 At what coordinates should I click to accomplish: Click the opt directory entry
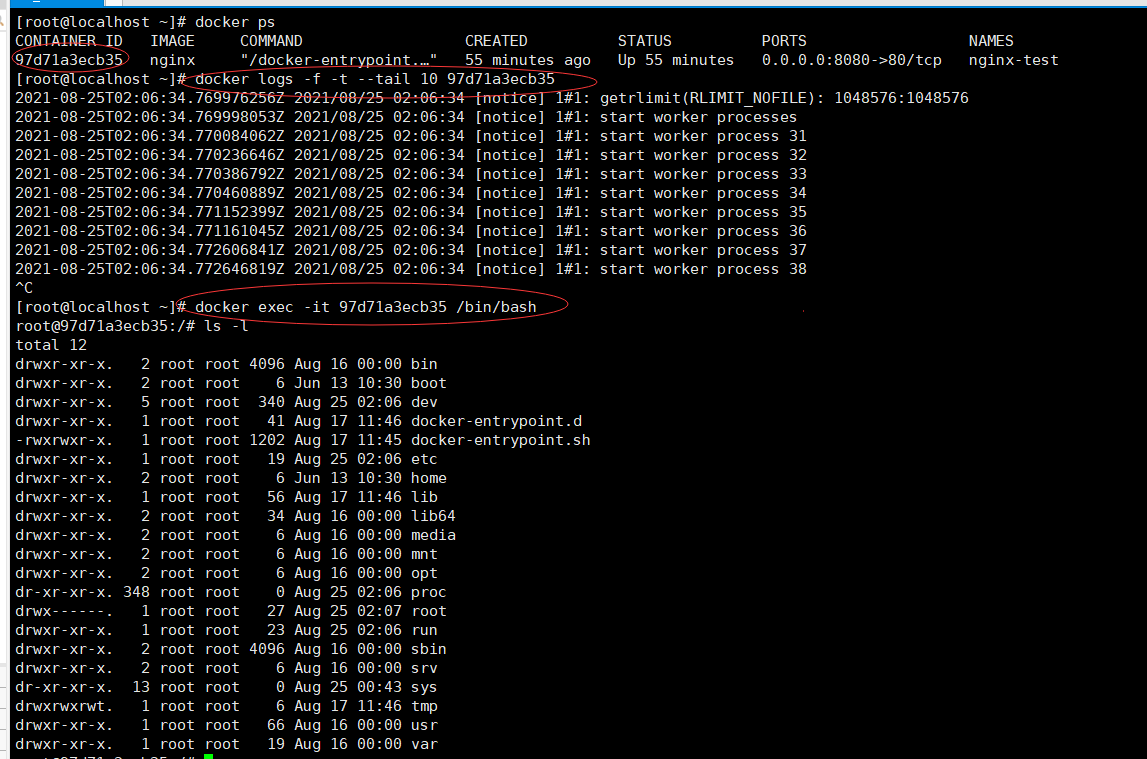[x=424, y=573]
